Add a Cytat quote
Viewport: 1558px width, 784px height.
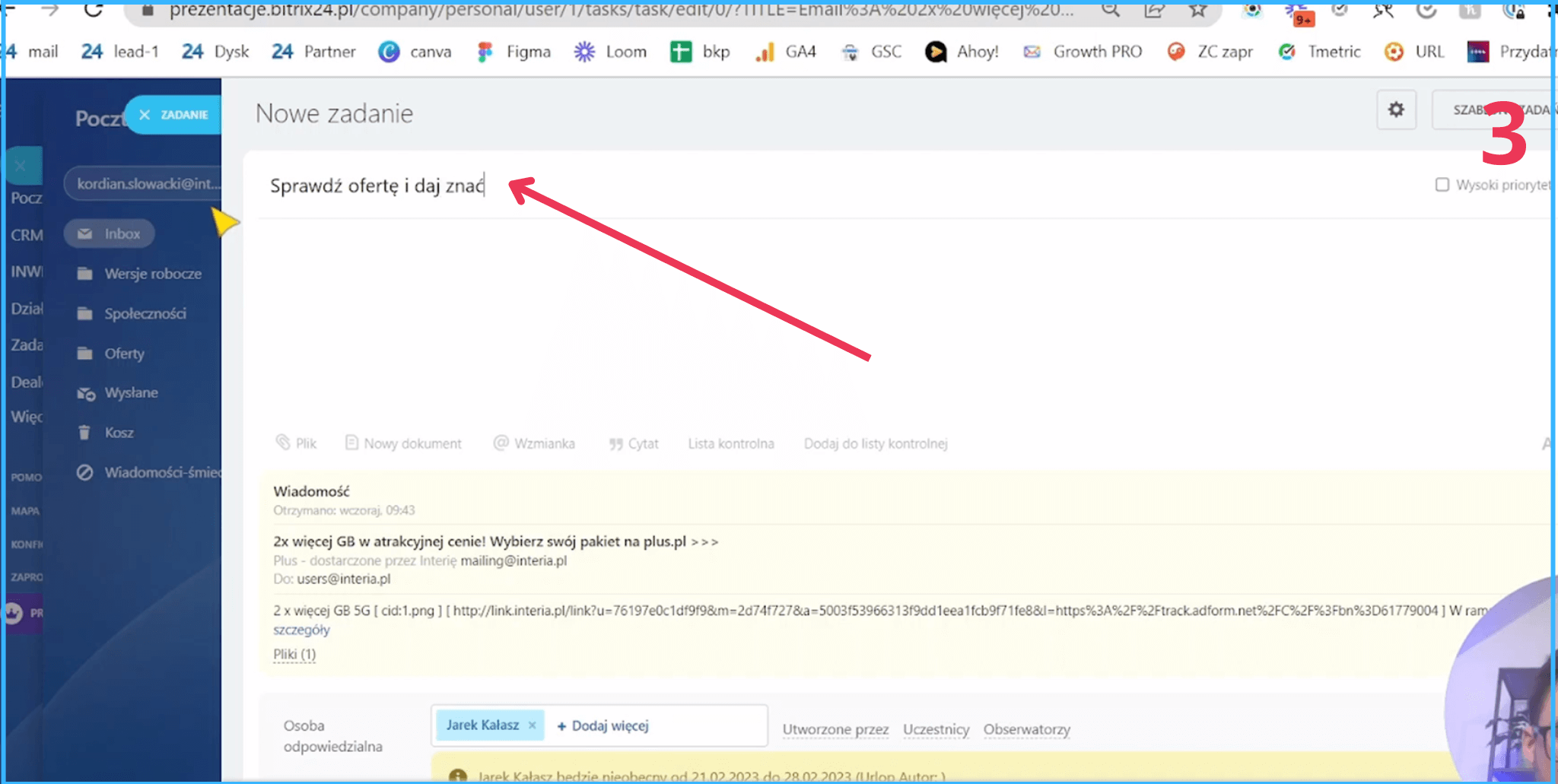(x=634, y=443)
